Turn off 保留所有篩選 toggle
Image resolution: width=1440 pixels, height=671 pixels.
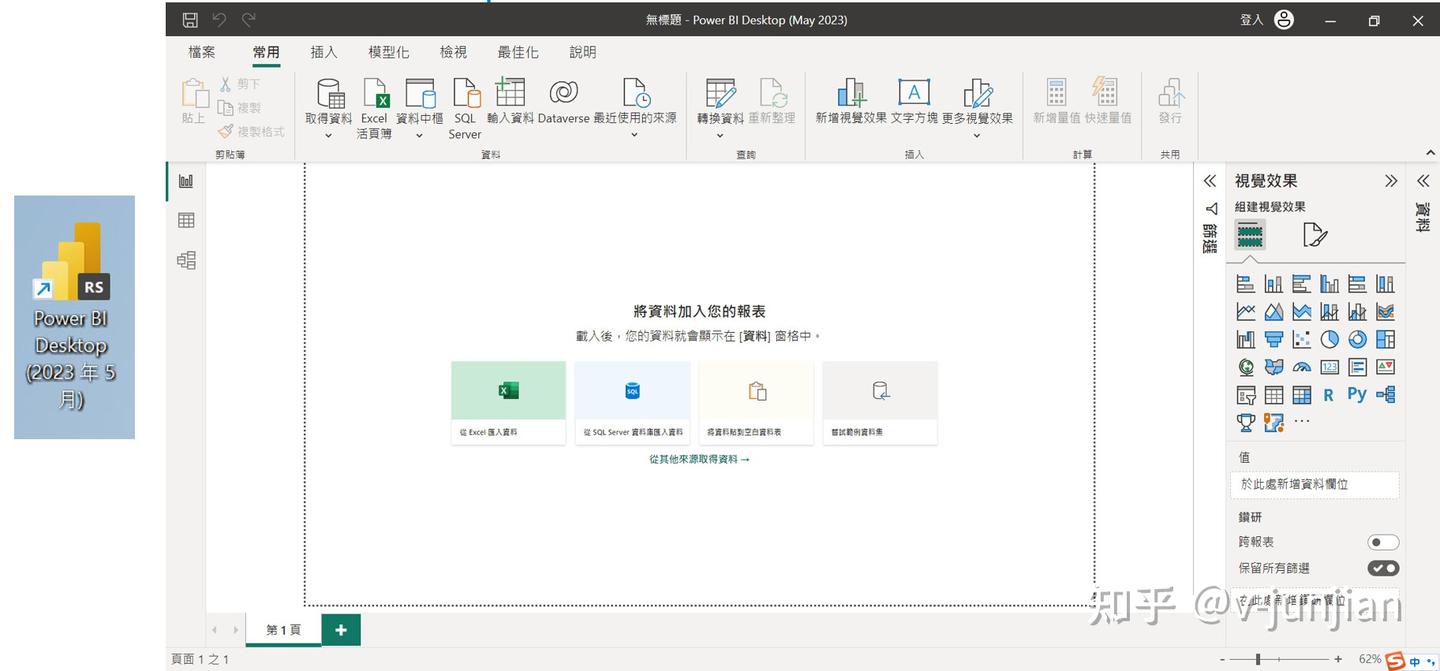pos(1383,567)
